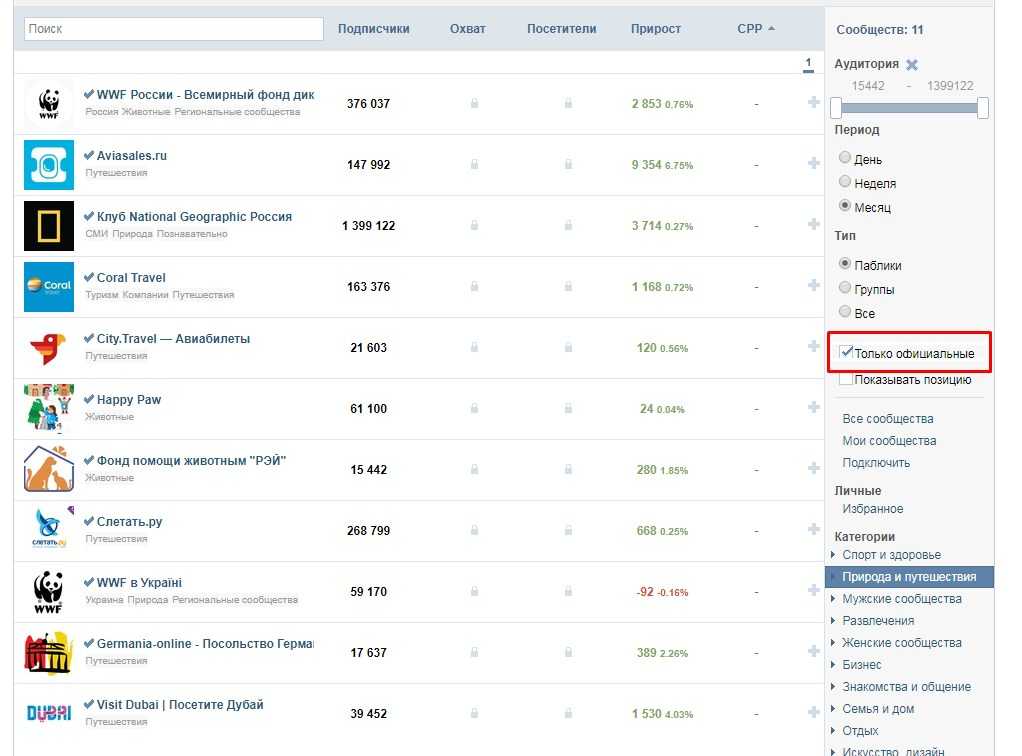Screen dimensions: 1022x756
Task: Sort the table by Подписчики column
Action: tap(374, 29)
